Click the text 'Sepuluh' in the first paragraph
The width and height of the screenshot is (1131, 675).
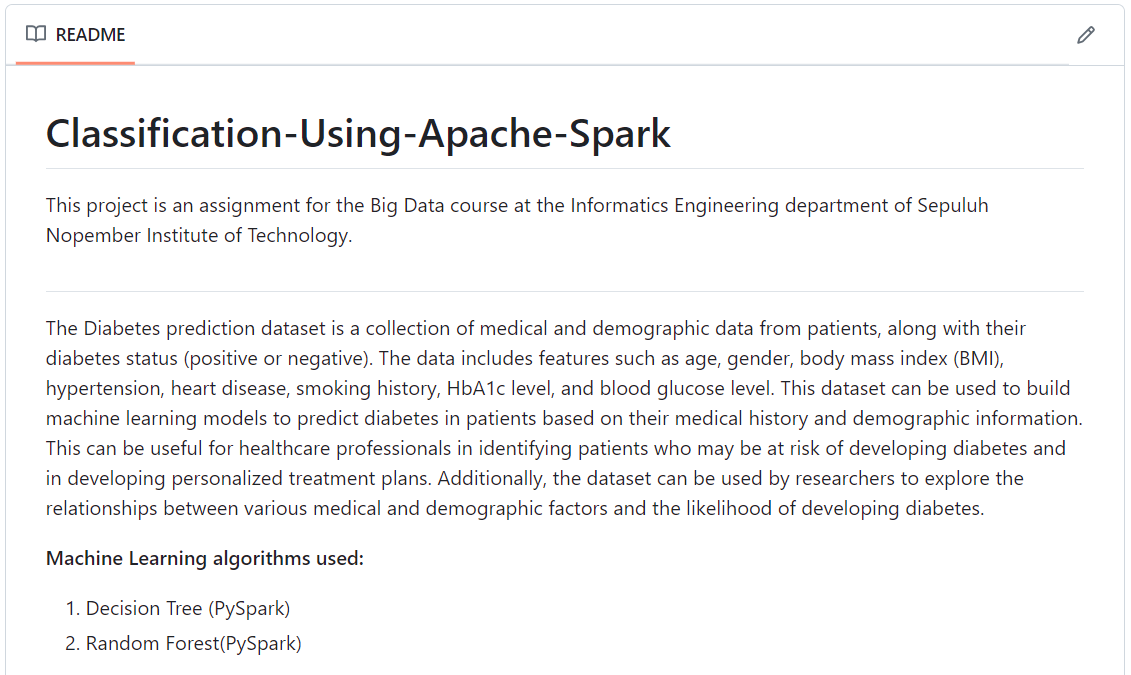pyautogui.click(x=952, y=206)
